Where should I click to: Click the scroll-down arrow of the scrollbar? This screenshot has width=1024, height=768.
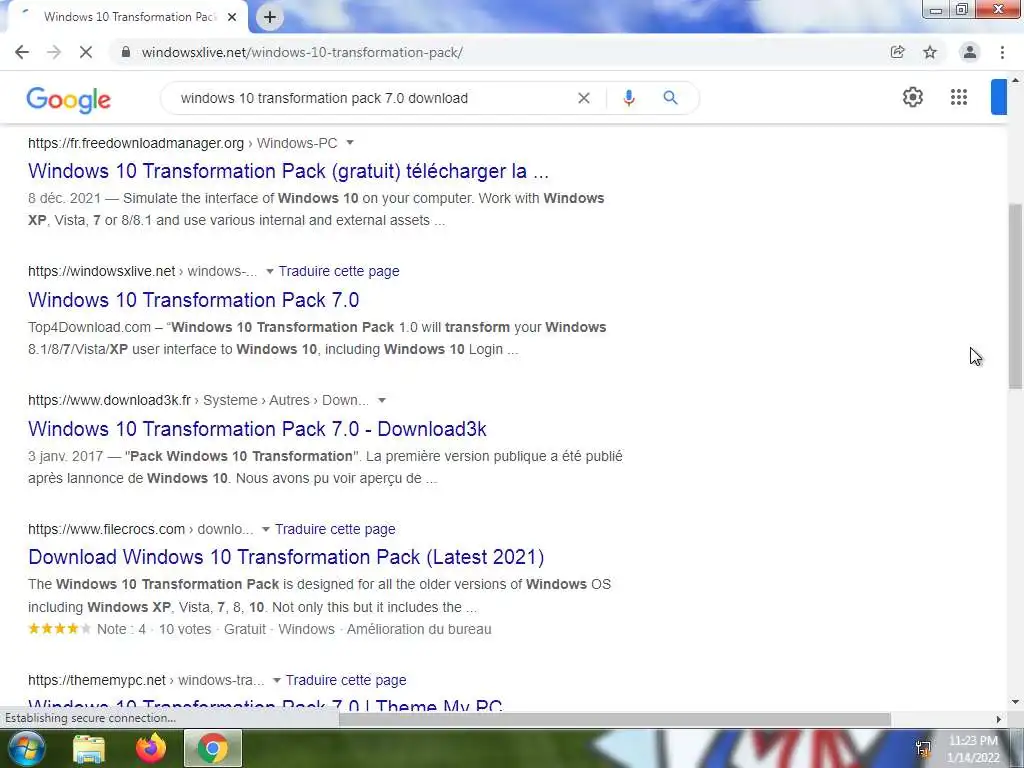coord(1015,703)
